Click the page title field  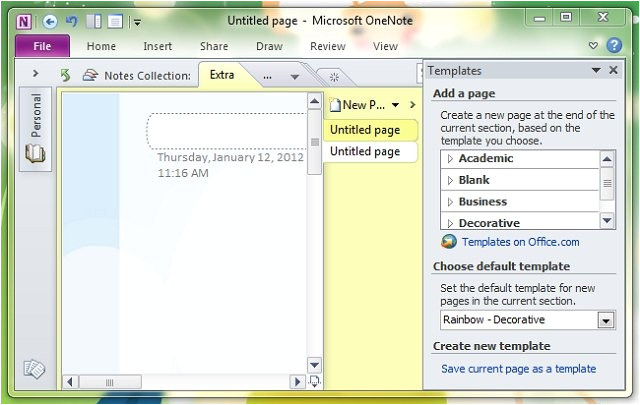(x=227, y=131)
